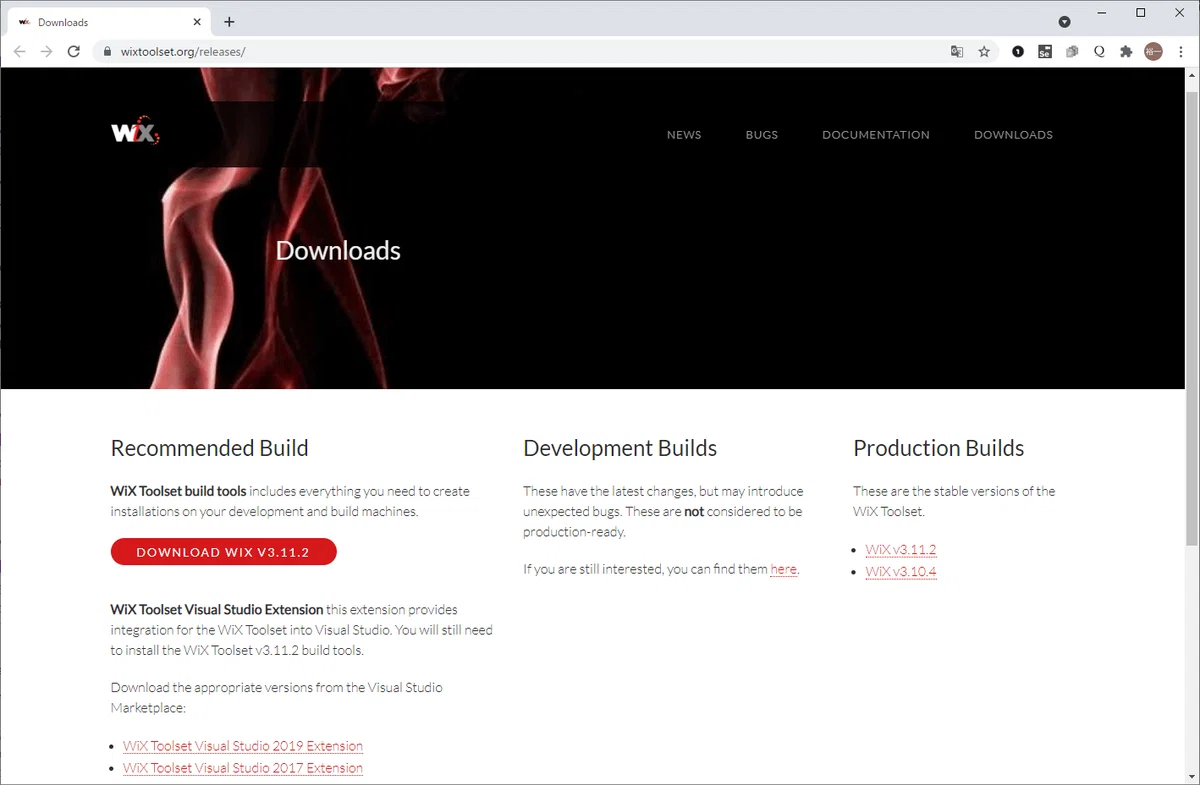The width and height of the screenshot is (1200, 785).
Task: Open the WiX v3.11.2 production build link
Action: 901,550
